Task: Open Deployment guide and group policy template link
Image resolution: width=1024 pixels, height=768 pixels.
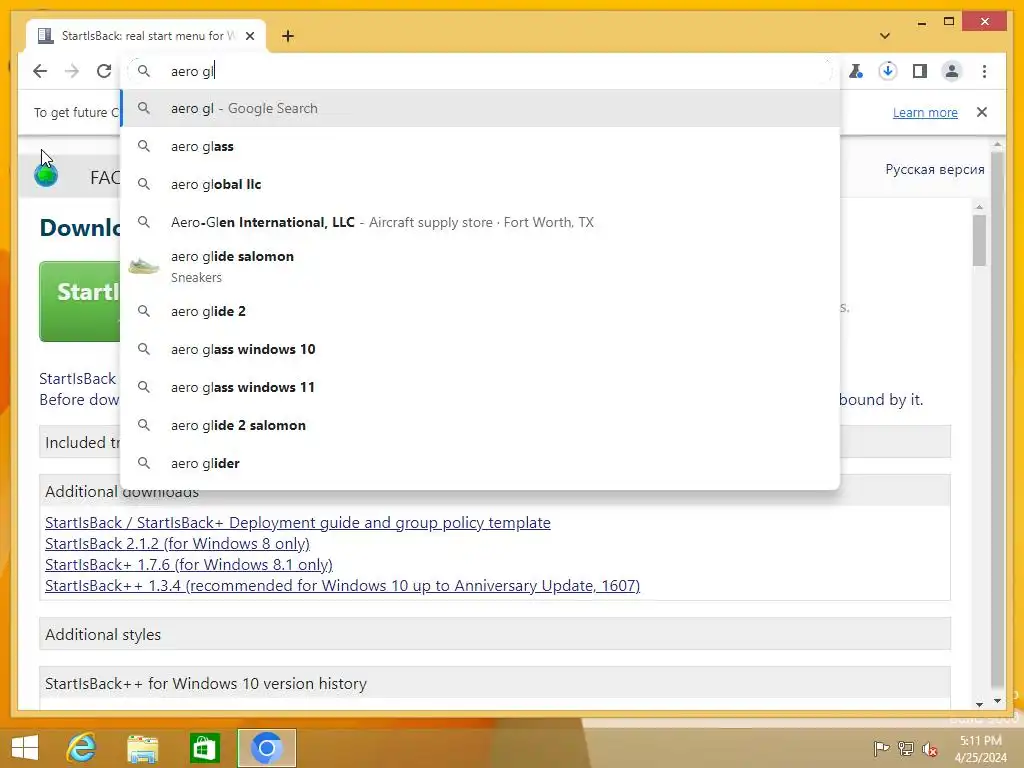Action: click(298, 522)
